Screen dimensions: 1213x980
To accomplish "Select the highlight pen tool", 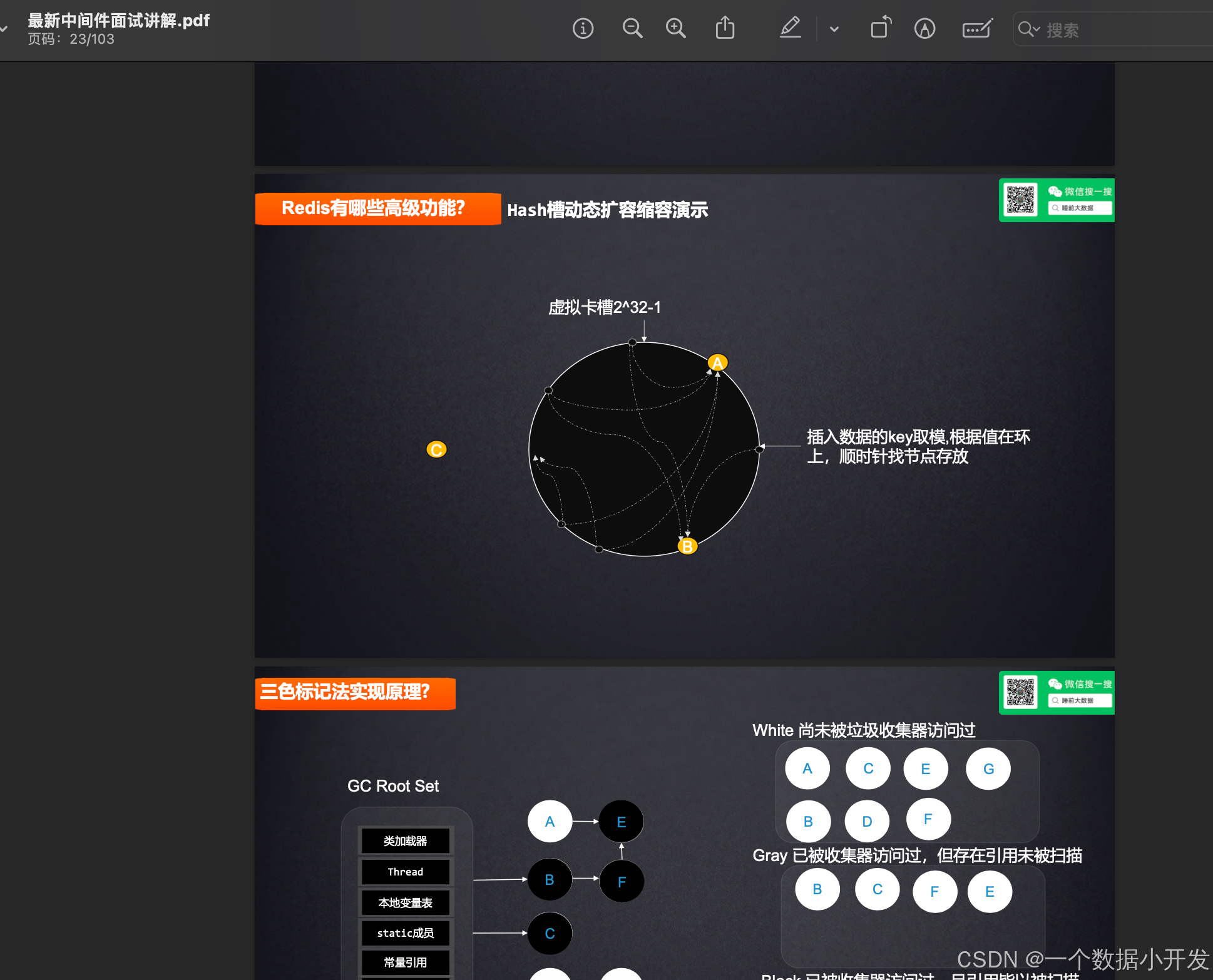I will tap(790, 29).
